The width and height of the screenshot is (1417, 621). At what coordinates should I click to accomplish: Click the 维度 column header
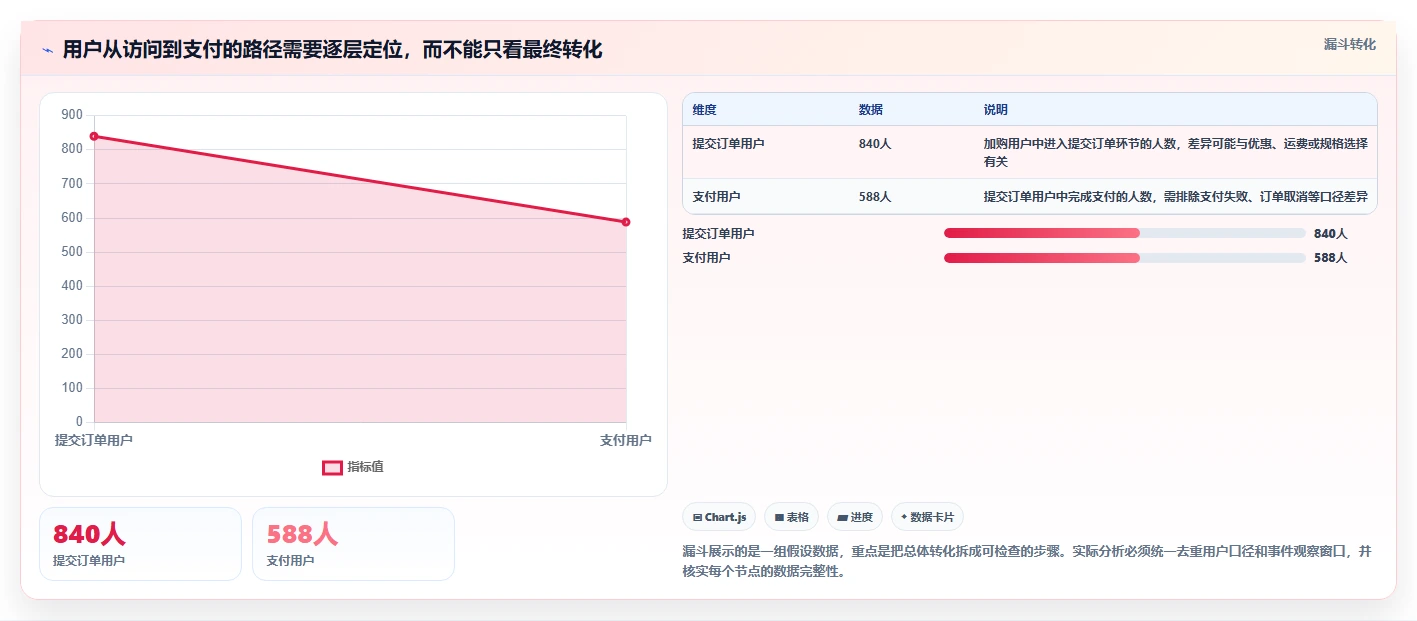[705, 110]
